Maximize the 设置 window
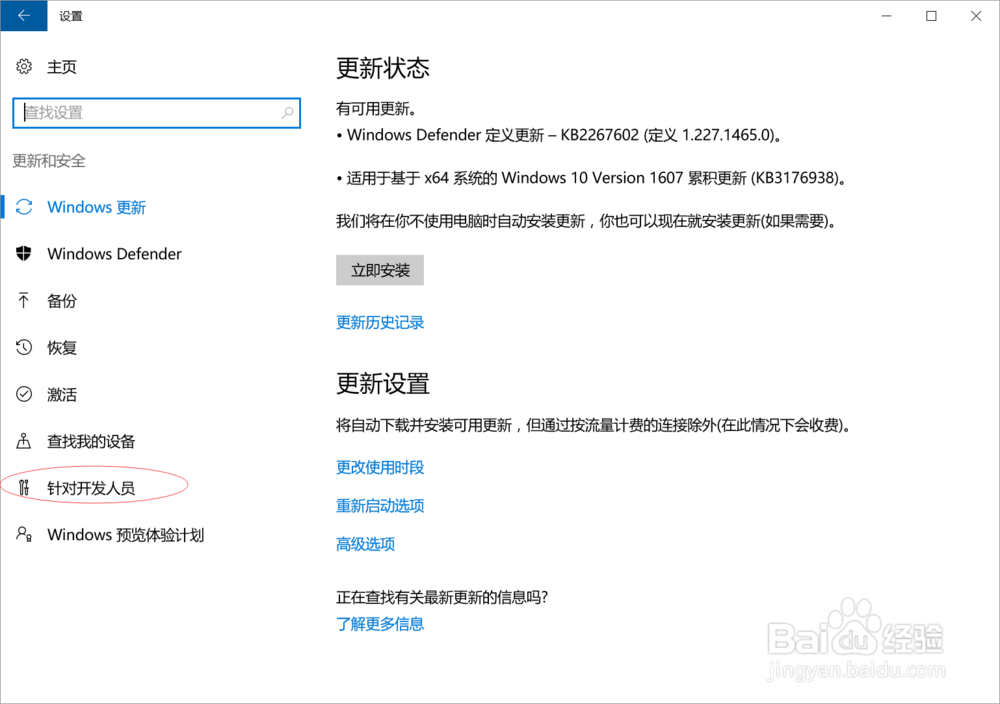The height and width of the screenshot is (704, 1000). click(931, 15)
